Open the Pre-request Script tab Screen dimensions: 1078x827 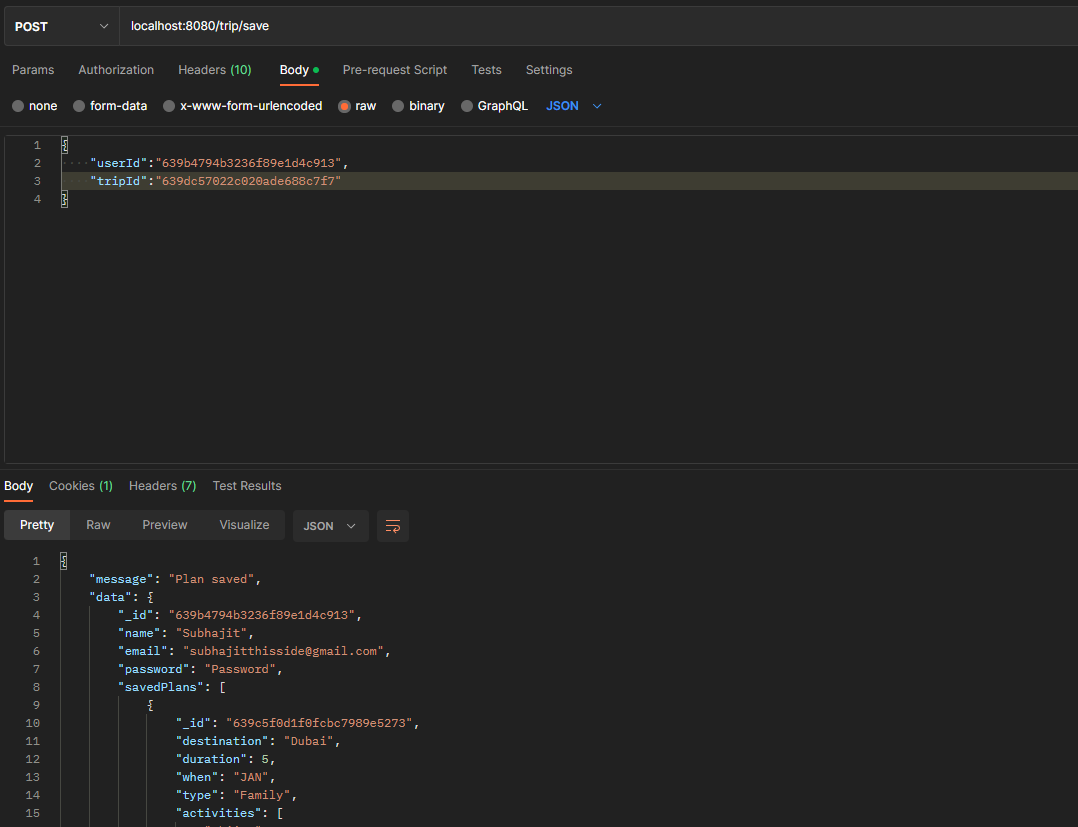point(395,70)
